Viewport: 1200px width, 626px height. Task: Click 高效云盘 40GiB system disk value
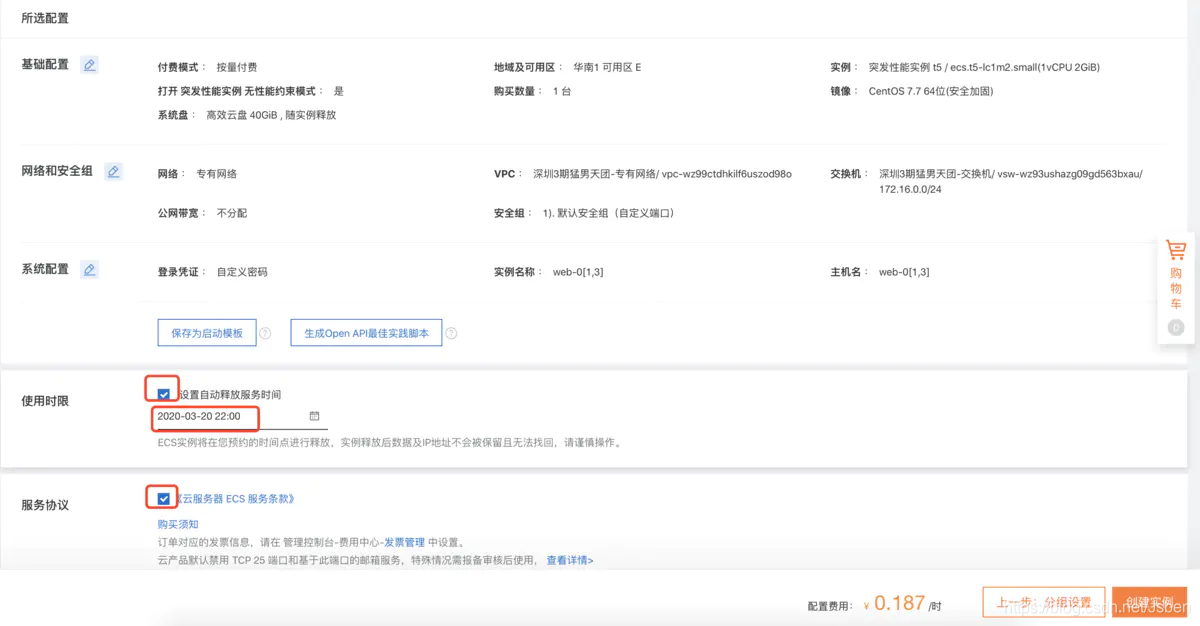click(x=271, y=115)
